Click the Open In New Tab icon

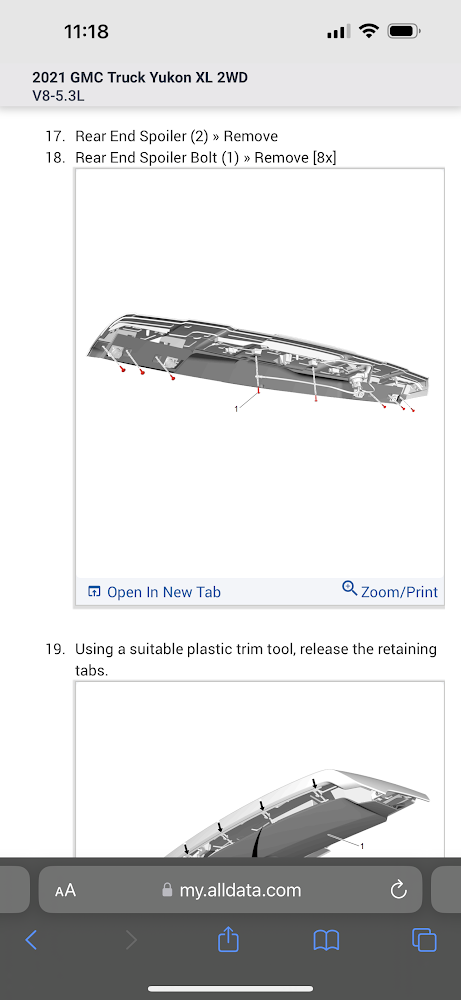tap(94, 592)
